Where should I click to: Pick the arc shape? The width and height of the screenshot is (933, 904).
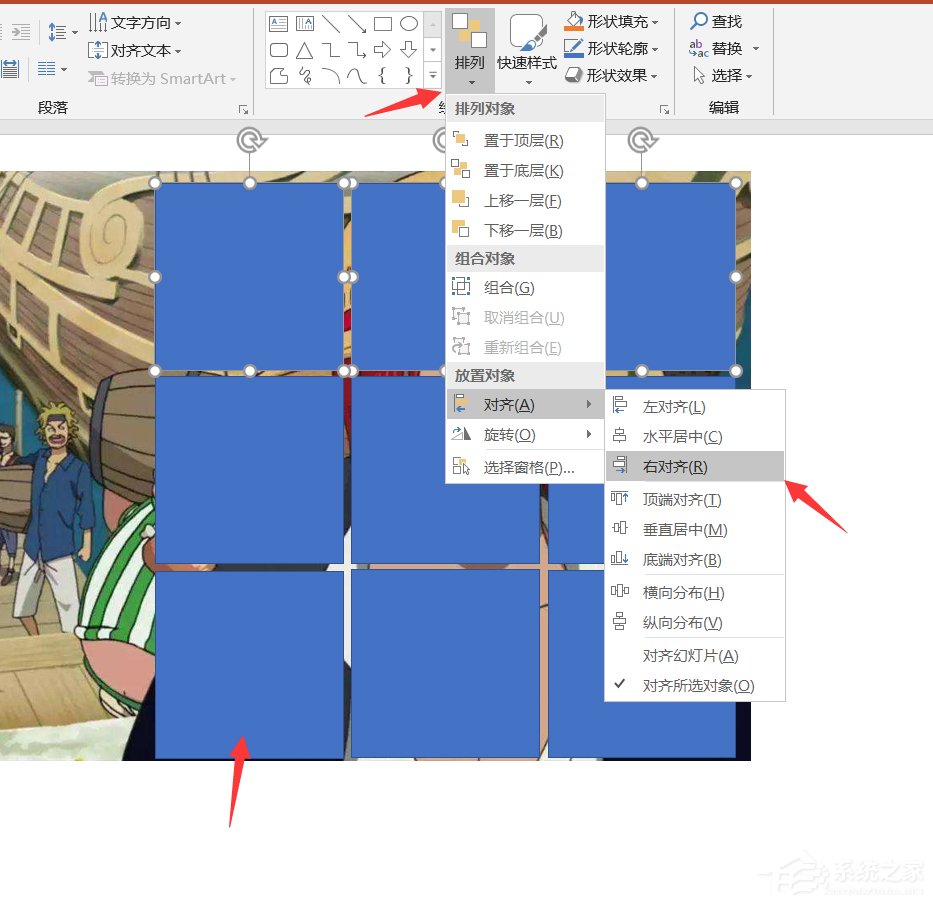tap(331, 76)
